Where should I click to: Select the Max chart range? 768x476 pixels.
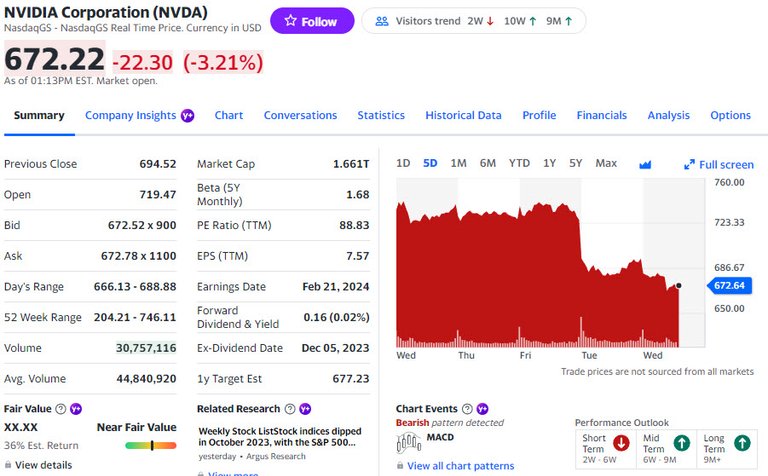[606, 163]
